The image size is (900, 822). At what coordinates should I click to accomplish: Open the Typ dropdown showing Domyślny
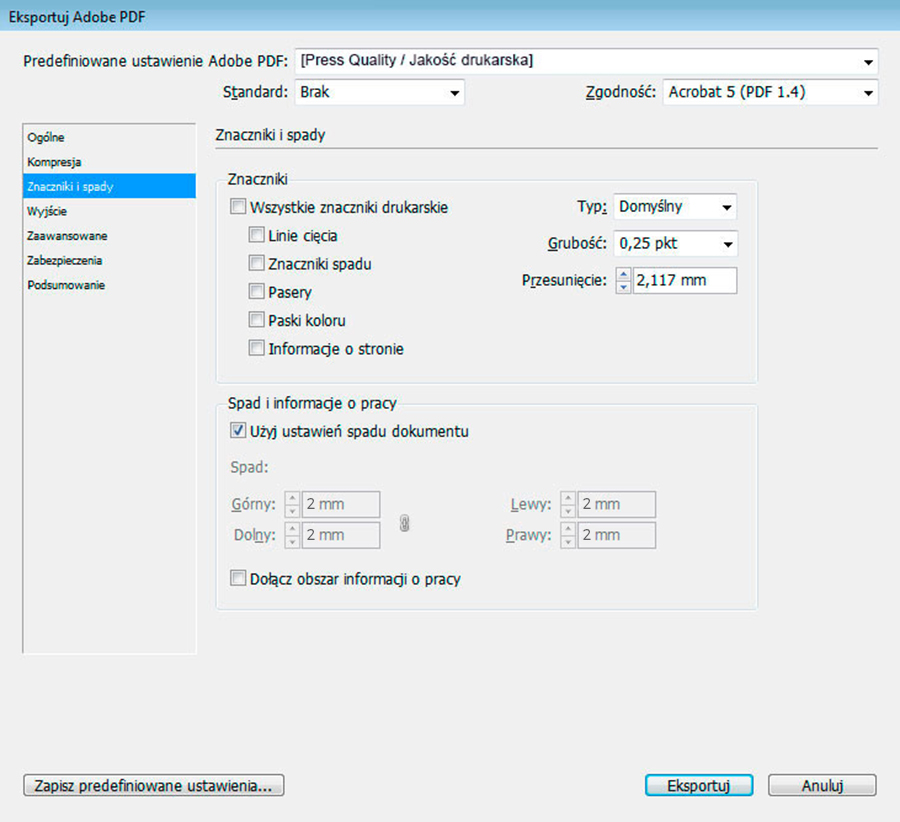tap(675, 207)
